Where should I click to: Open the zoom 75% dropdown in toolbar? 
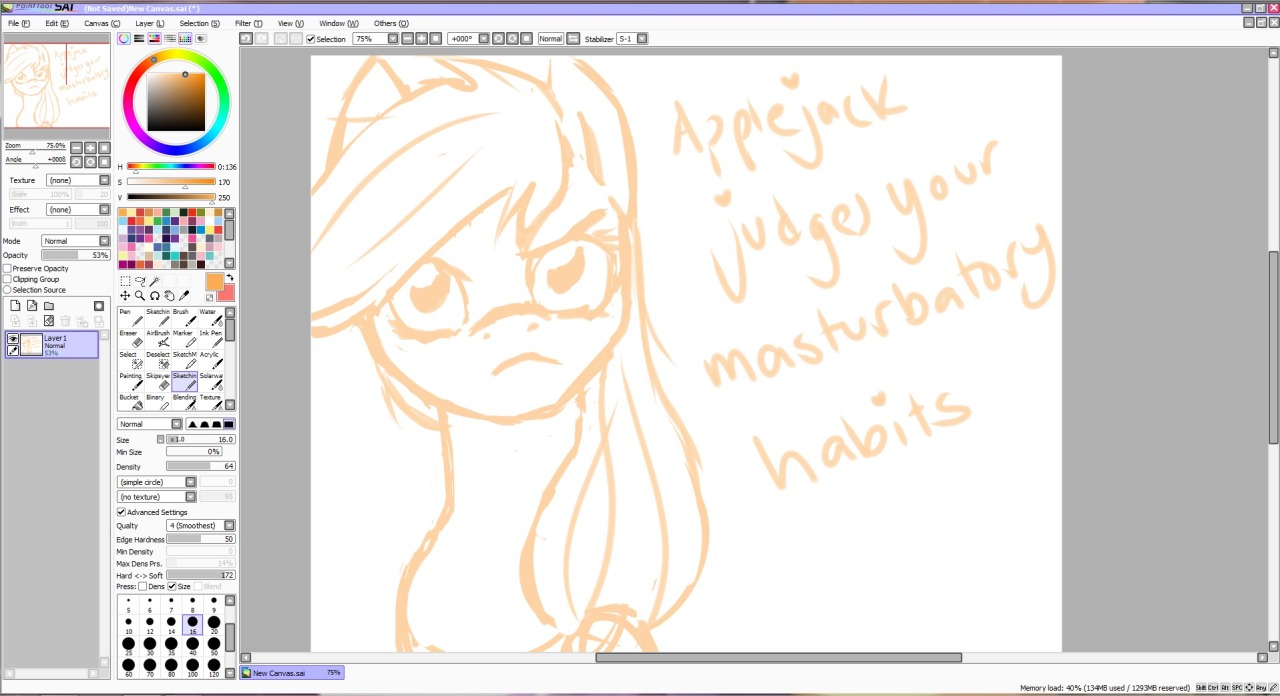tap(375, 39)
